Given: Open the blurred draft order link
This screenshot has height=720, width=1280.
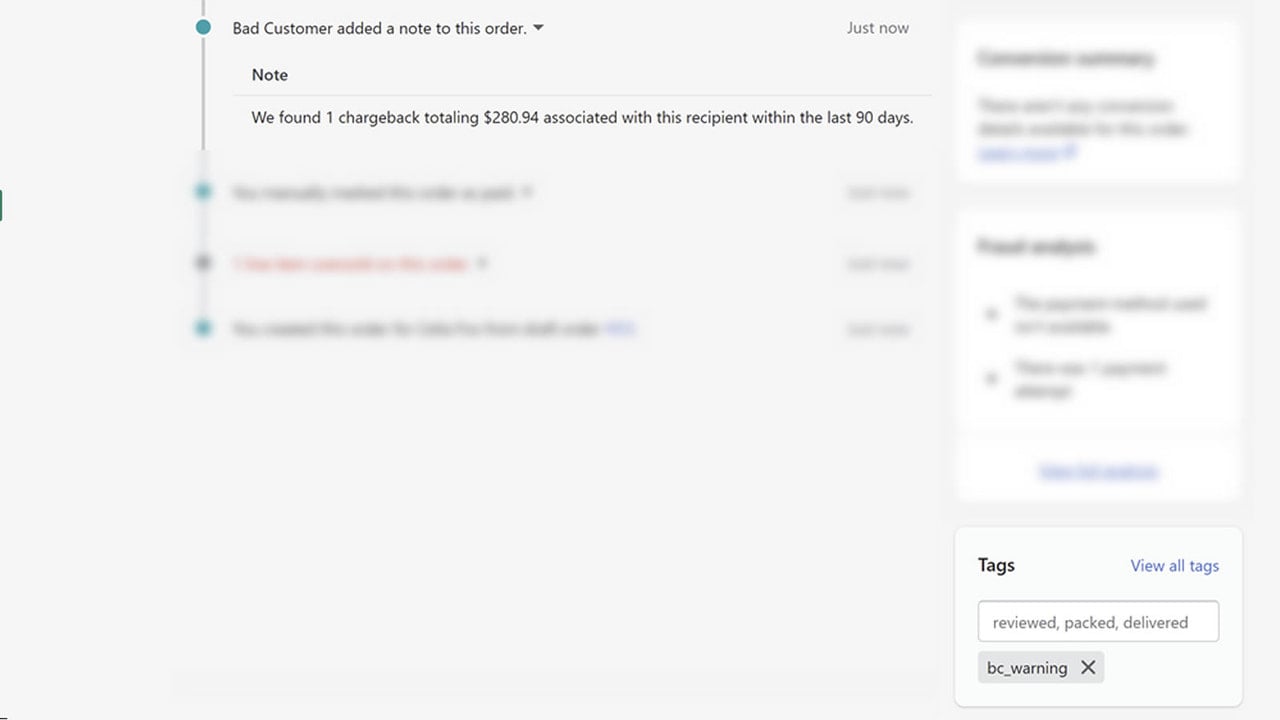Looking at the screenshot, I should pyautogui.click(x=620, y=328).
